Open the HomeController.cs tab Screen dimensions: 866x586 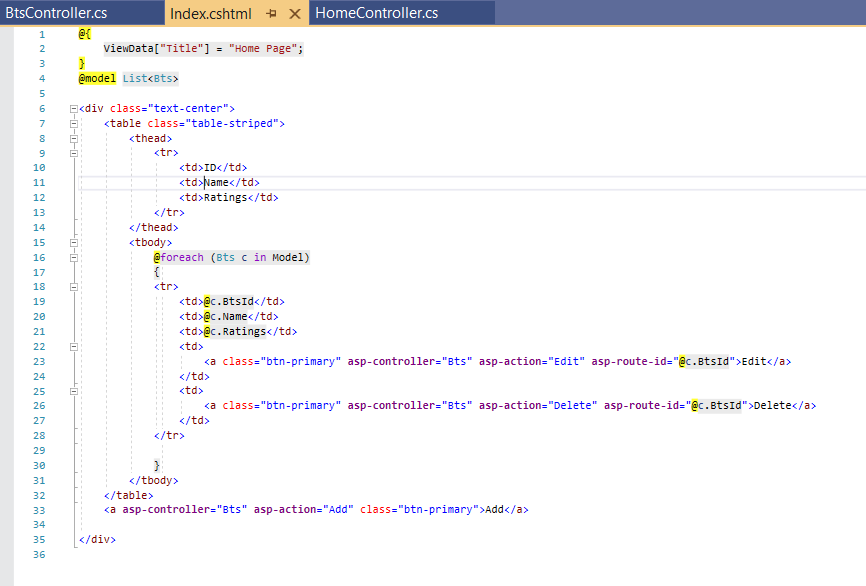tap(378, 14)
